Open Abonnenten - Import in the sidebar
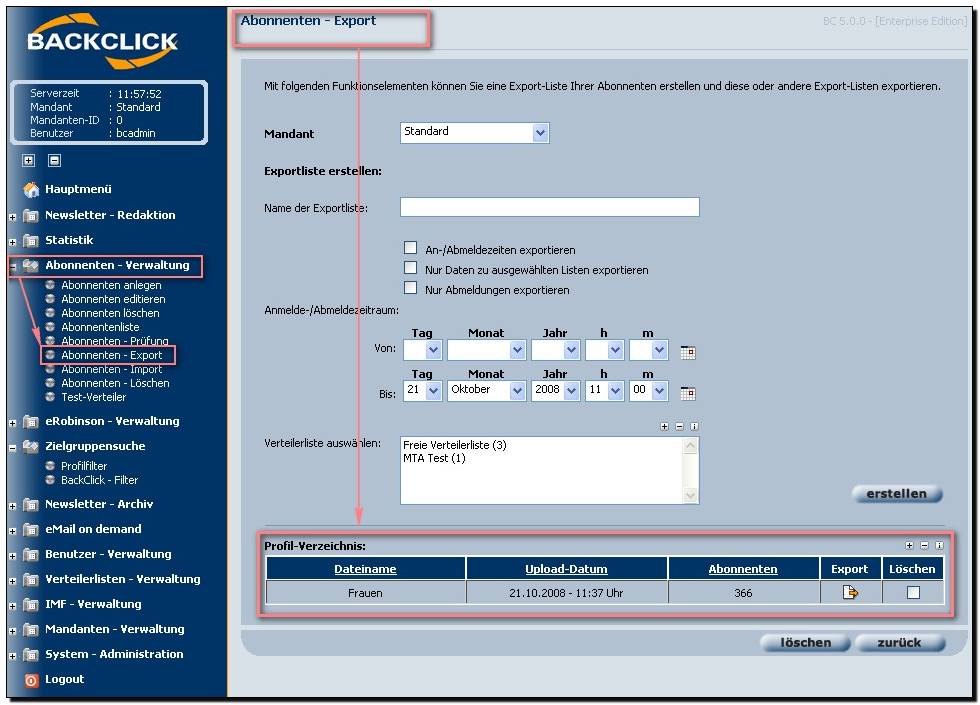Image resolution: width=980 pixels, height=705 pixels. click(111, 369)
